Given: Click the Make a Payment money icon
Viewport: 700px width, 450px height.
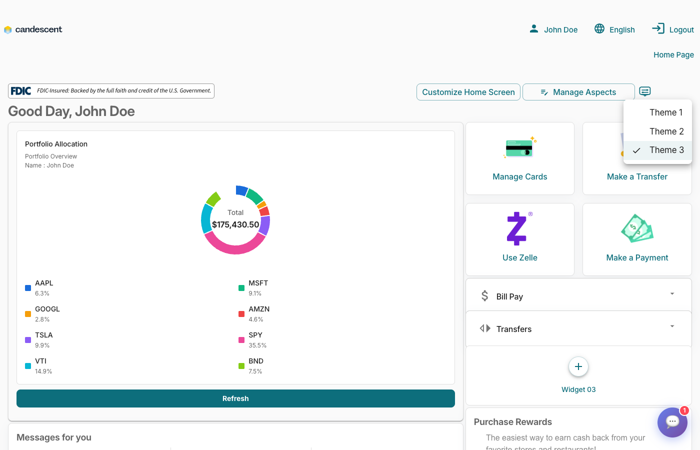Looking at the screenshot, I should point(636,229).
